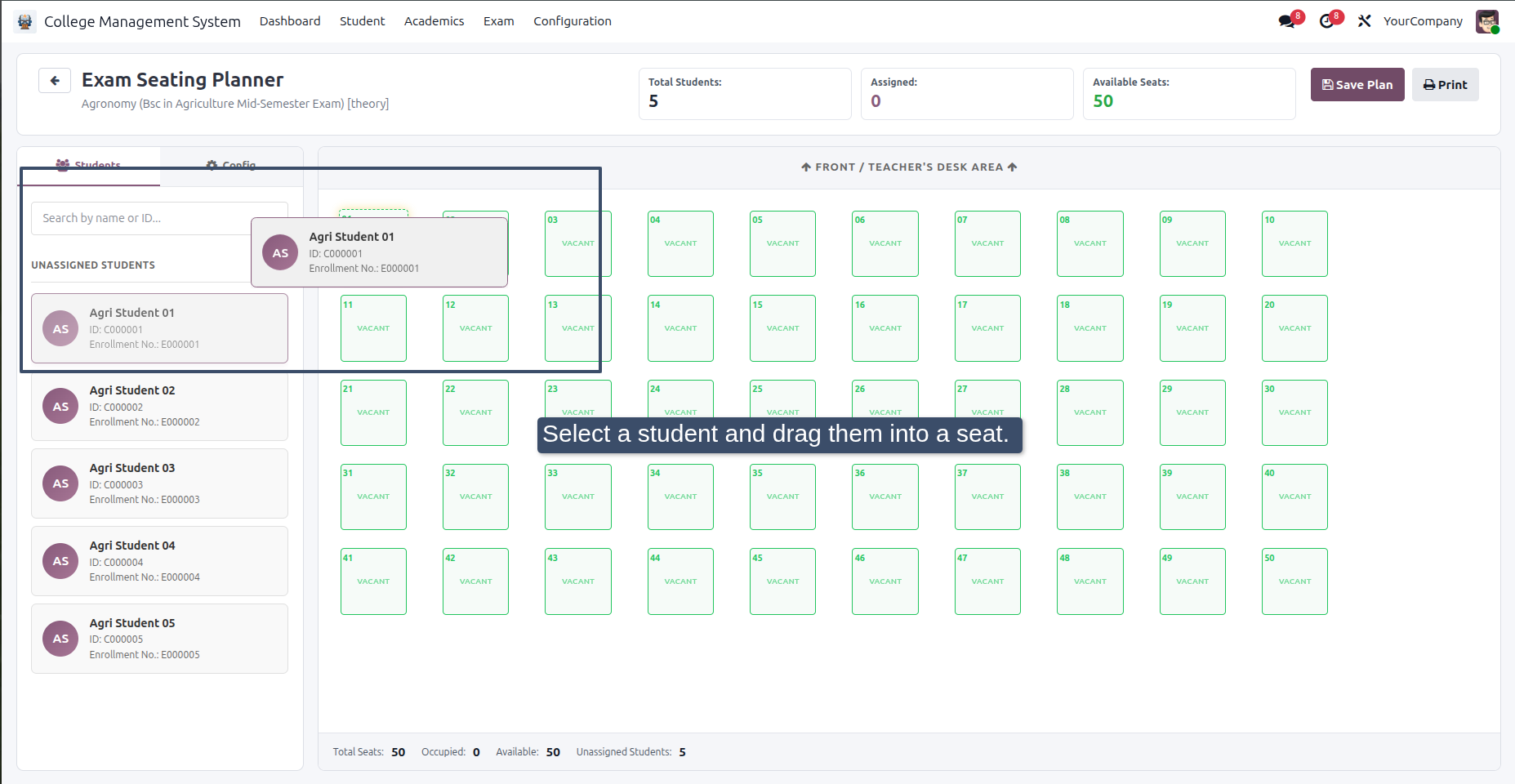Open the YourCompany switcher
1515x784 pixels.
(x=1423, y=21)
